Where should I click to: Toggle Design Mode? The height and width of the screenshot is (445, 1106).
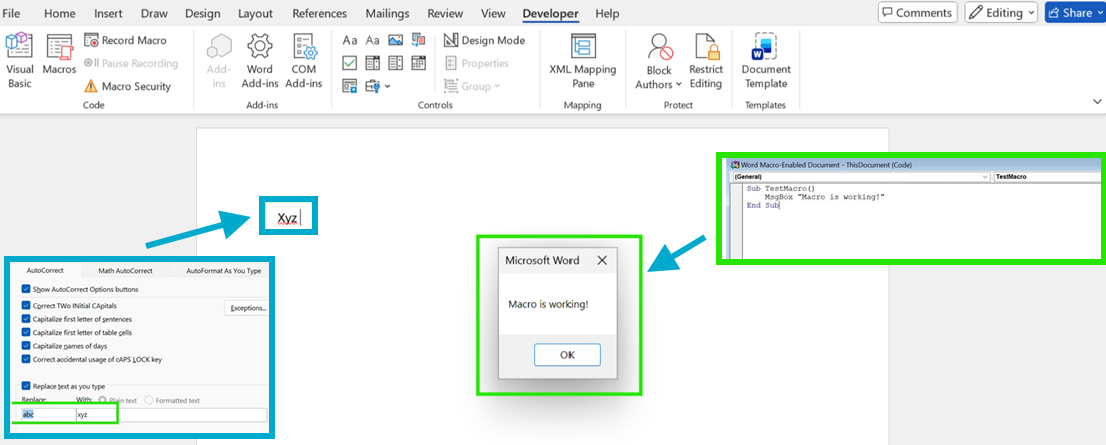pos(485,40)
